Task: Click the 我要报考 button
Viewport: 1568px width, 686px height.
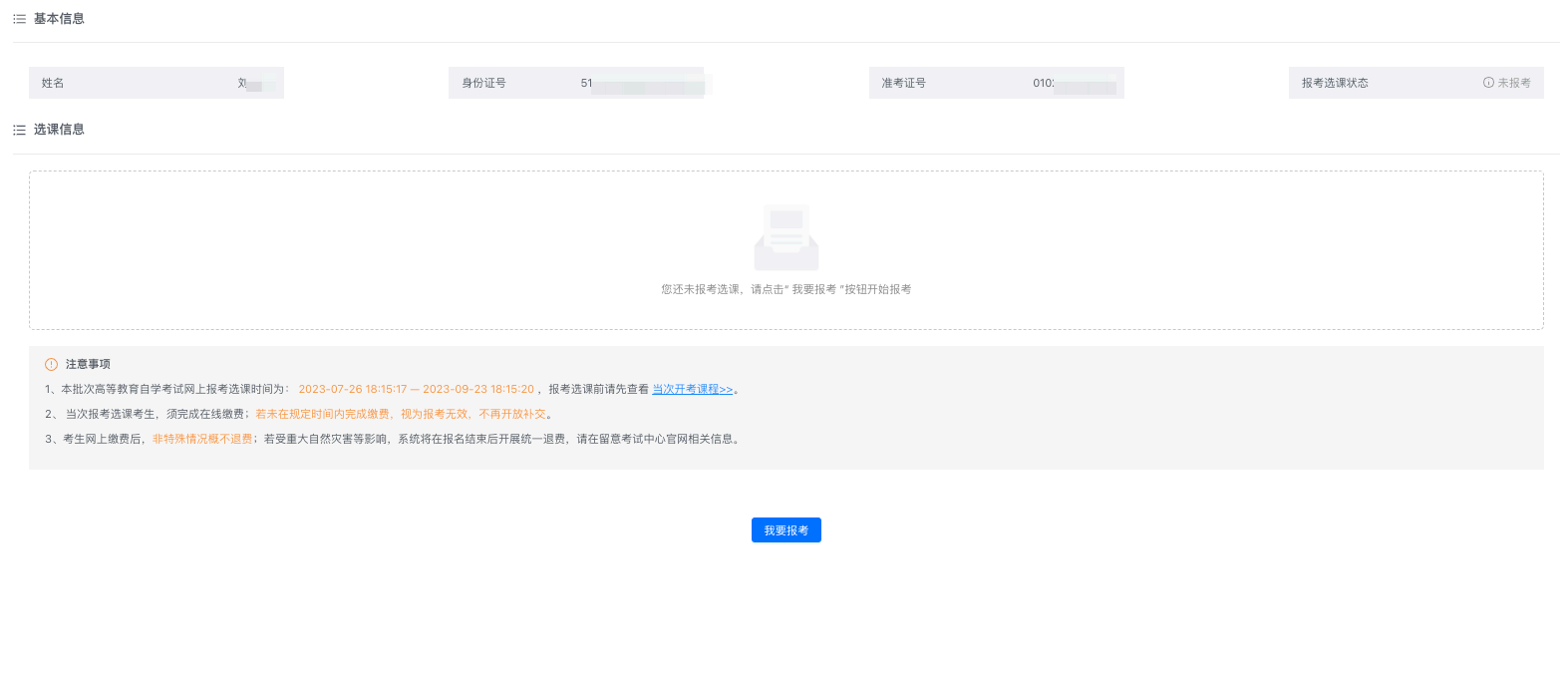Action: pos(785,530)
